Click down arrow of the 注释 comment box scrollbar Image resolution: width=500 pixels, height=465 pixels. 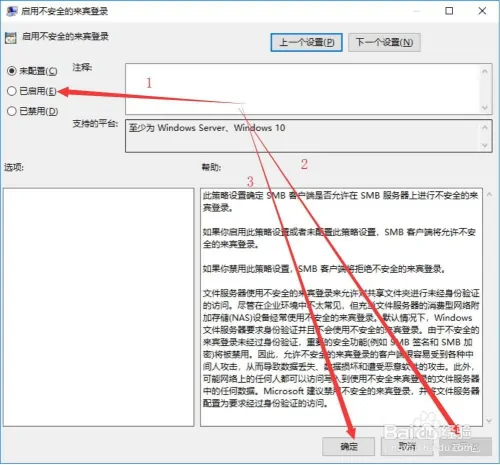click(485, 108)
